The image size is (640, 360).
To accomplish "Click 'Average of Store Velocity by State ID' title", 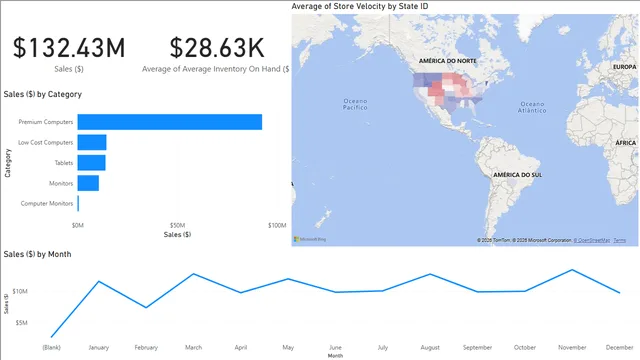I will pos(360,6).
